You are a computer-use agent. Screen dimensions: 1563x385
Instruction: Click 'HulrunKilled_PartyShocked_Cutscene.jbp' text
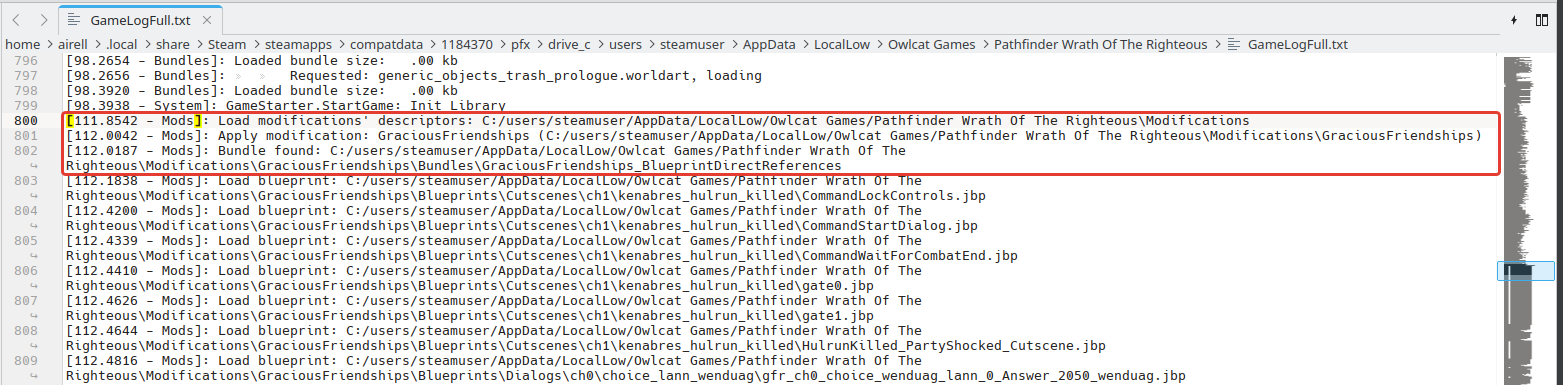point(954,345)
